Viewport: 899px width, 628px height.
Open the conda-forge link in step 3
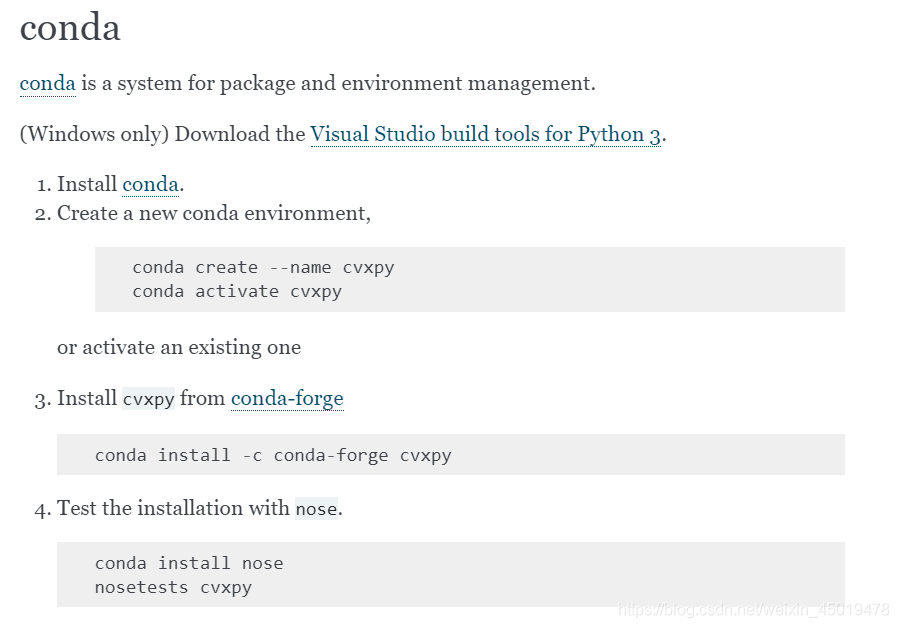(287, 398)
